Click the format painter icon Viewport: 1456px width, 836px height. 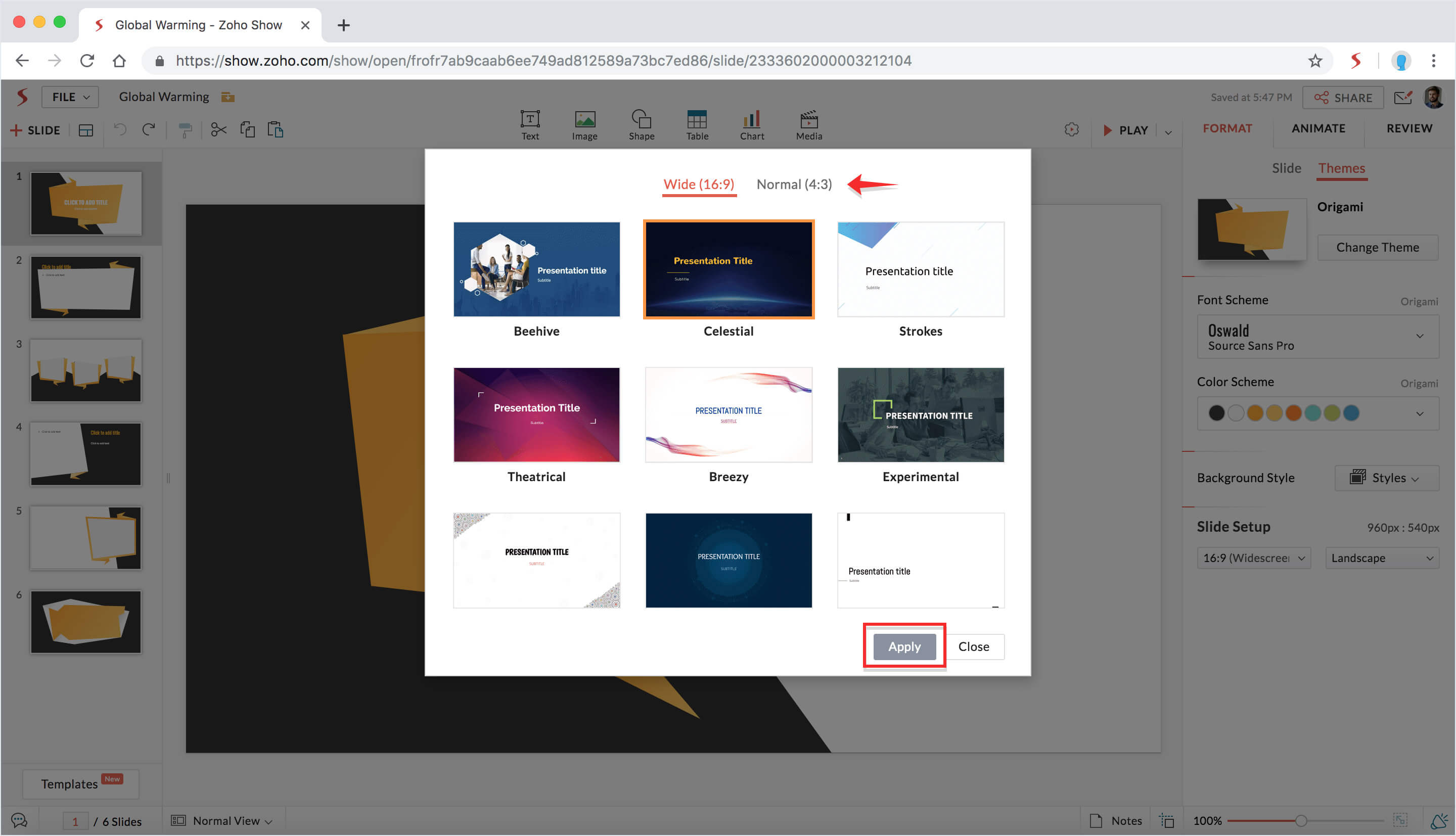pyautogui.click(x=185, y=130)
